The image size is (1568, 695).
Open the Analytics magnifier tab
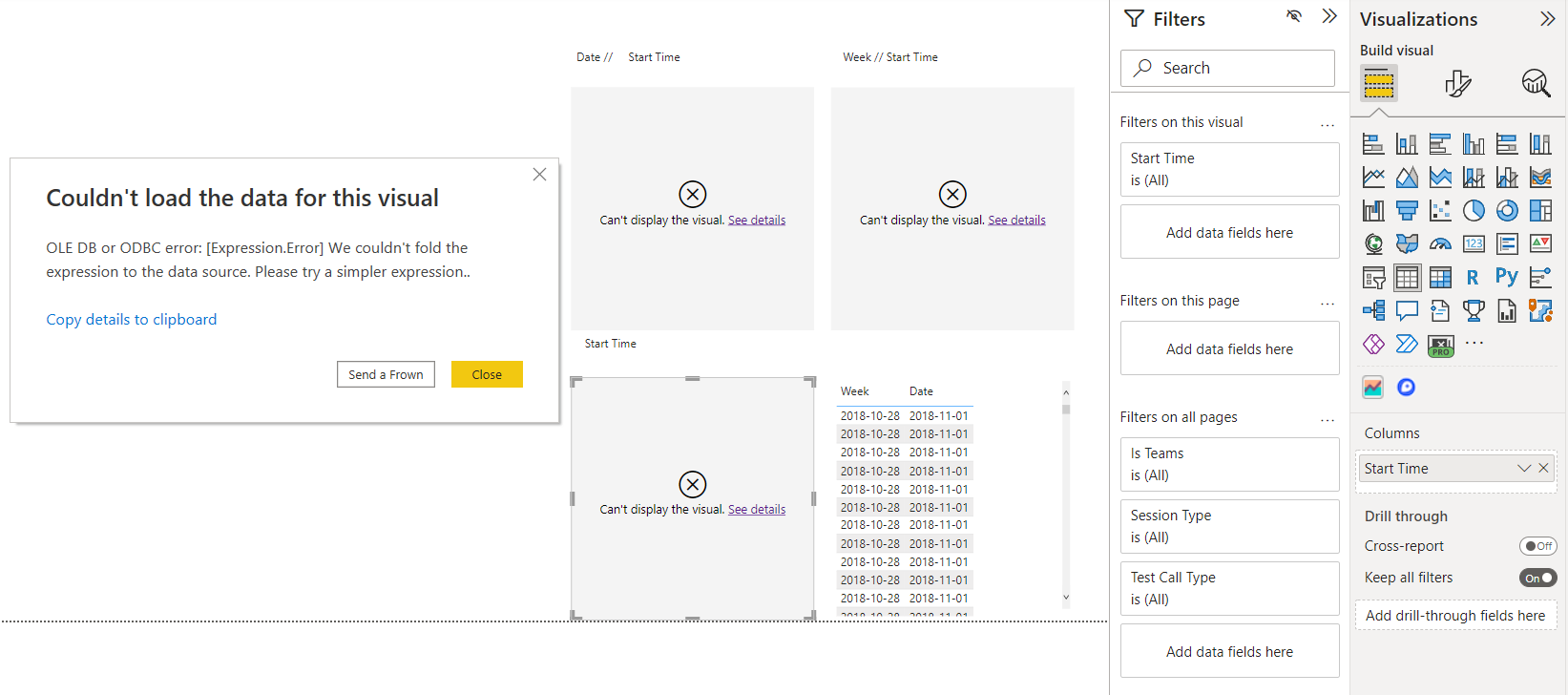(1536, 84)
